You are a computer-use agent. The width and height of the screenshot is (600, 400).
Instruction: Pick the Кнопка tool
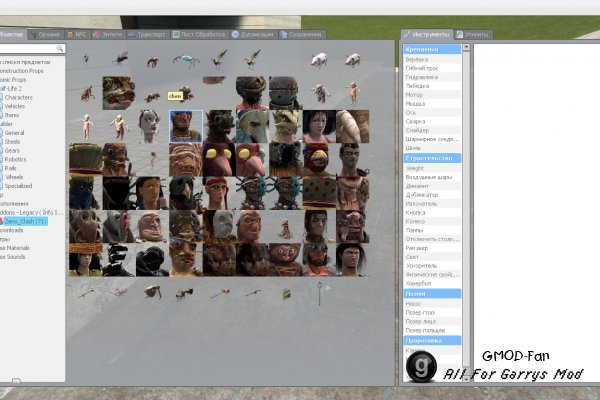click(x=432, y=212)
